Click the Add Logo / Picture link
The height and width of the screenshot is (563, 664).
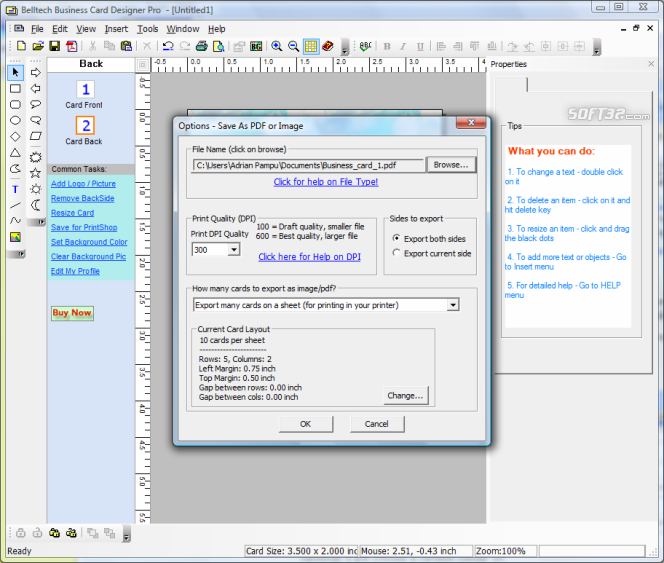83,184
